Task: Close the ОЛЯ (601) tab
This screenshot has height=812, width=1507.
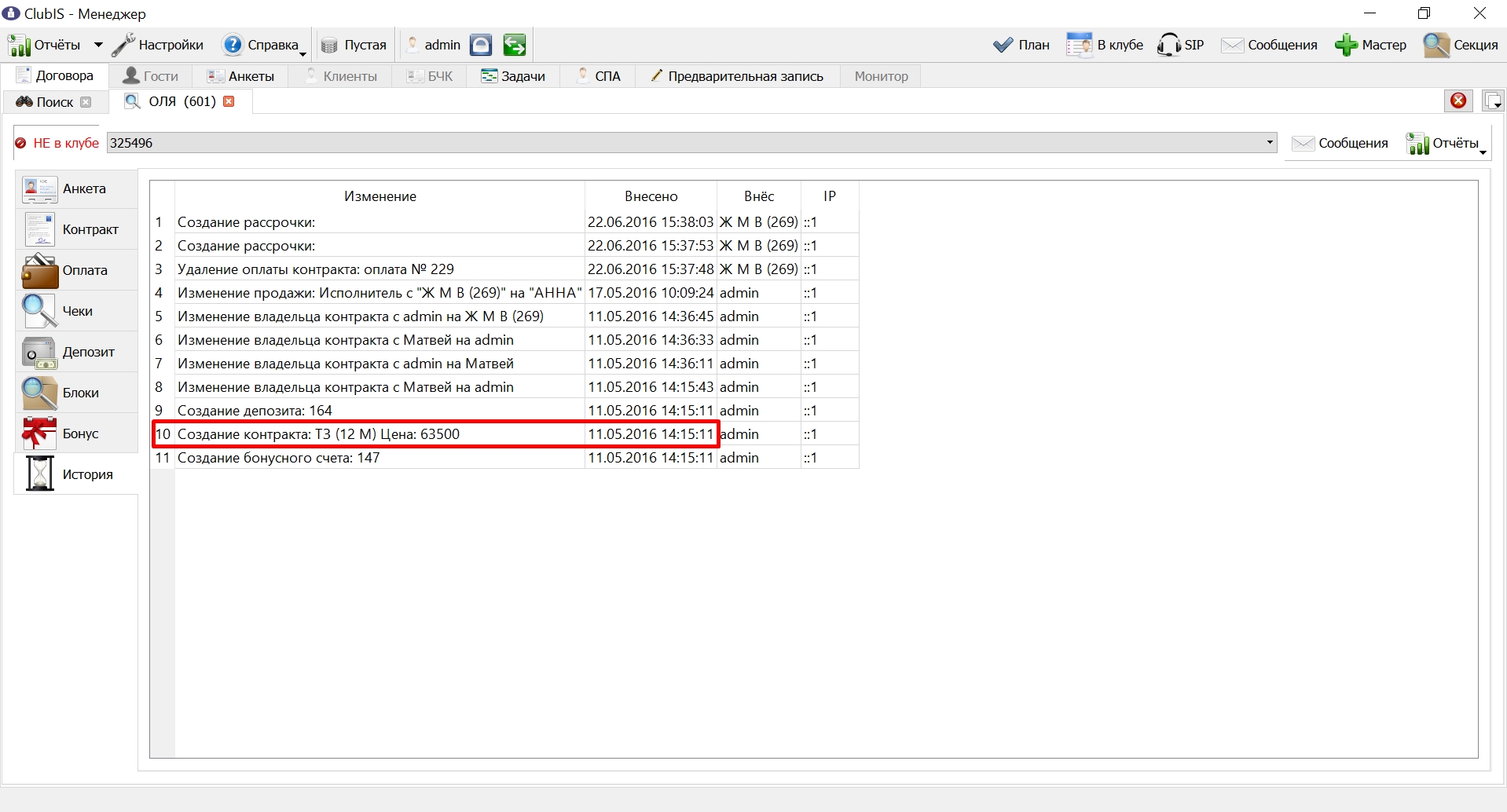Action: click(229, 101)
